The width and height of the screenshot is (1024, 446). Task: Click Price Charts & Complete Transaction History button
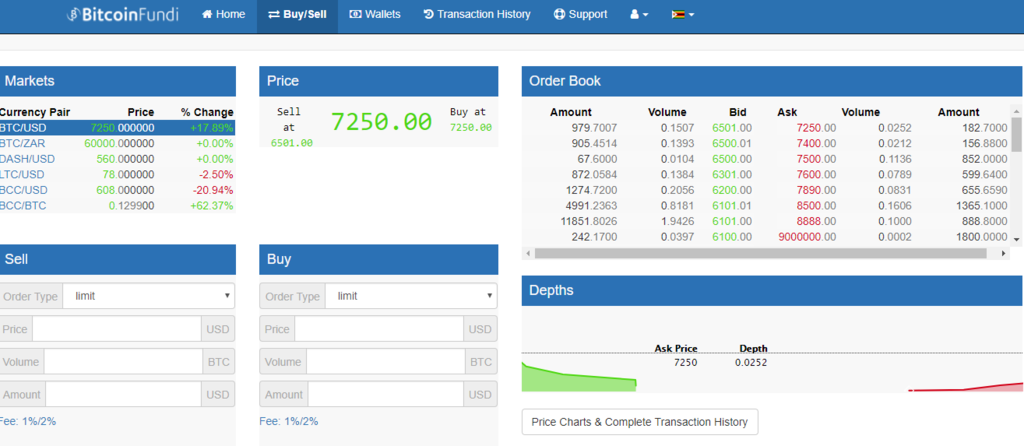639,422
